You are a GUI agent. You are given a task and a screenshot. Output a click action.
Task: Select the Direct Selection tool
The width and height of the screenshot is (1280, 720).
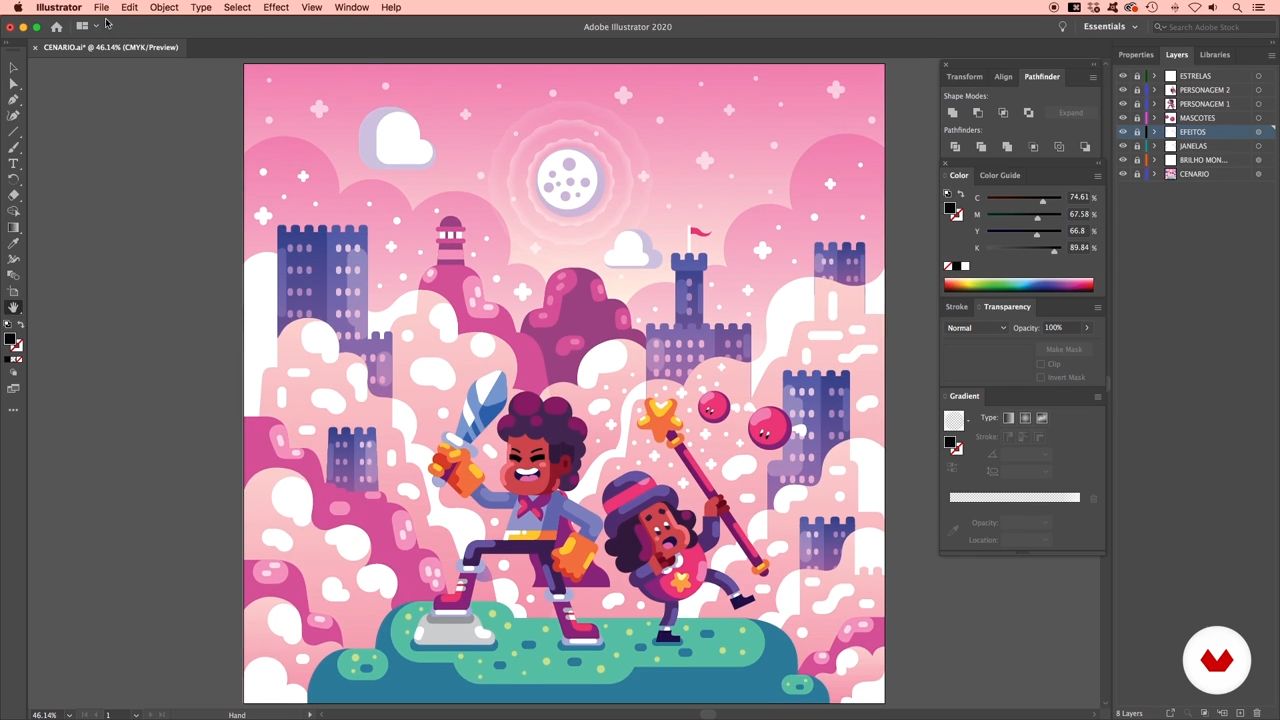point(13,84)
